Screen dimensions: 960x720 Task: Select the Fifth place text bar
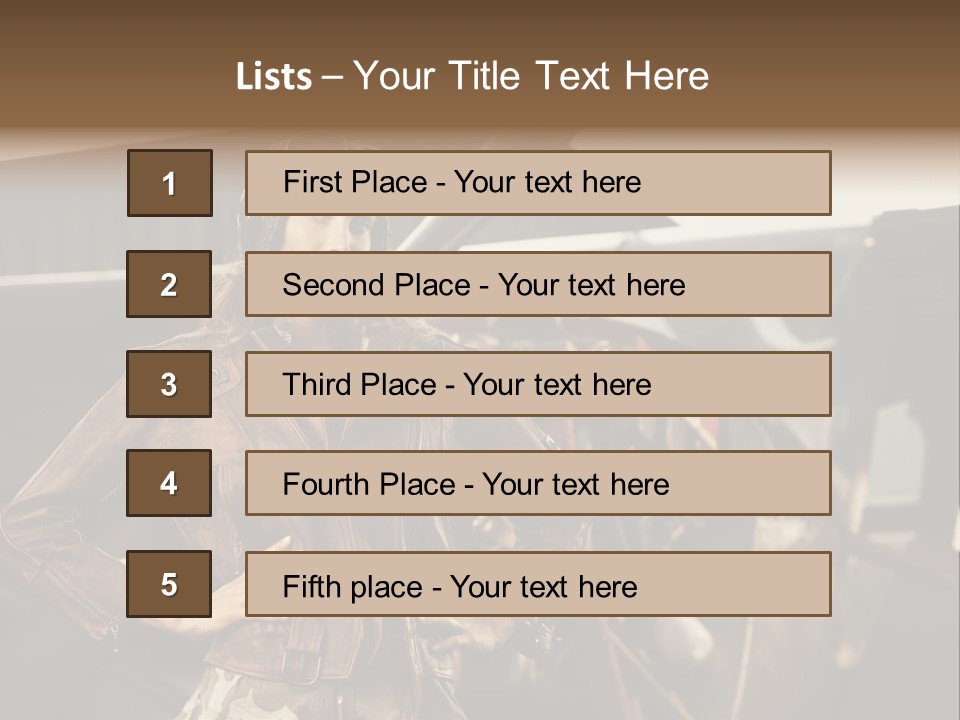click(x=538, y=583)
